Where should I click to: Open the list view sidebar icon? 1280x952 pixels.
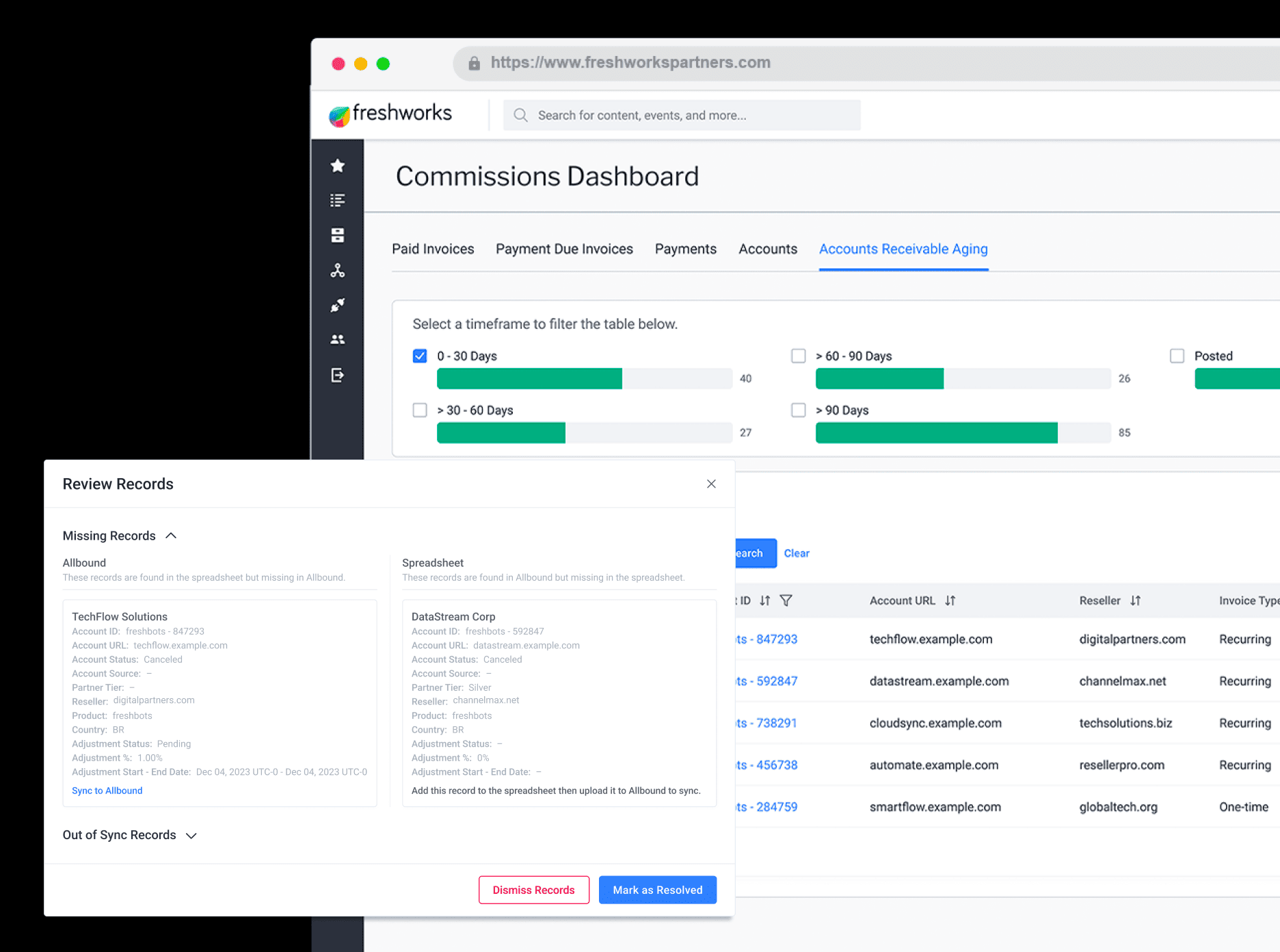[x=337, y=200]
